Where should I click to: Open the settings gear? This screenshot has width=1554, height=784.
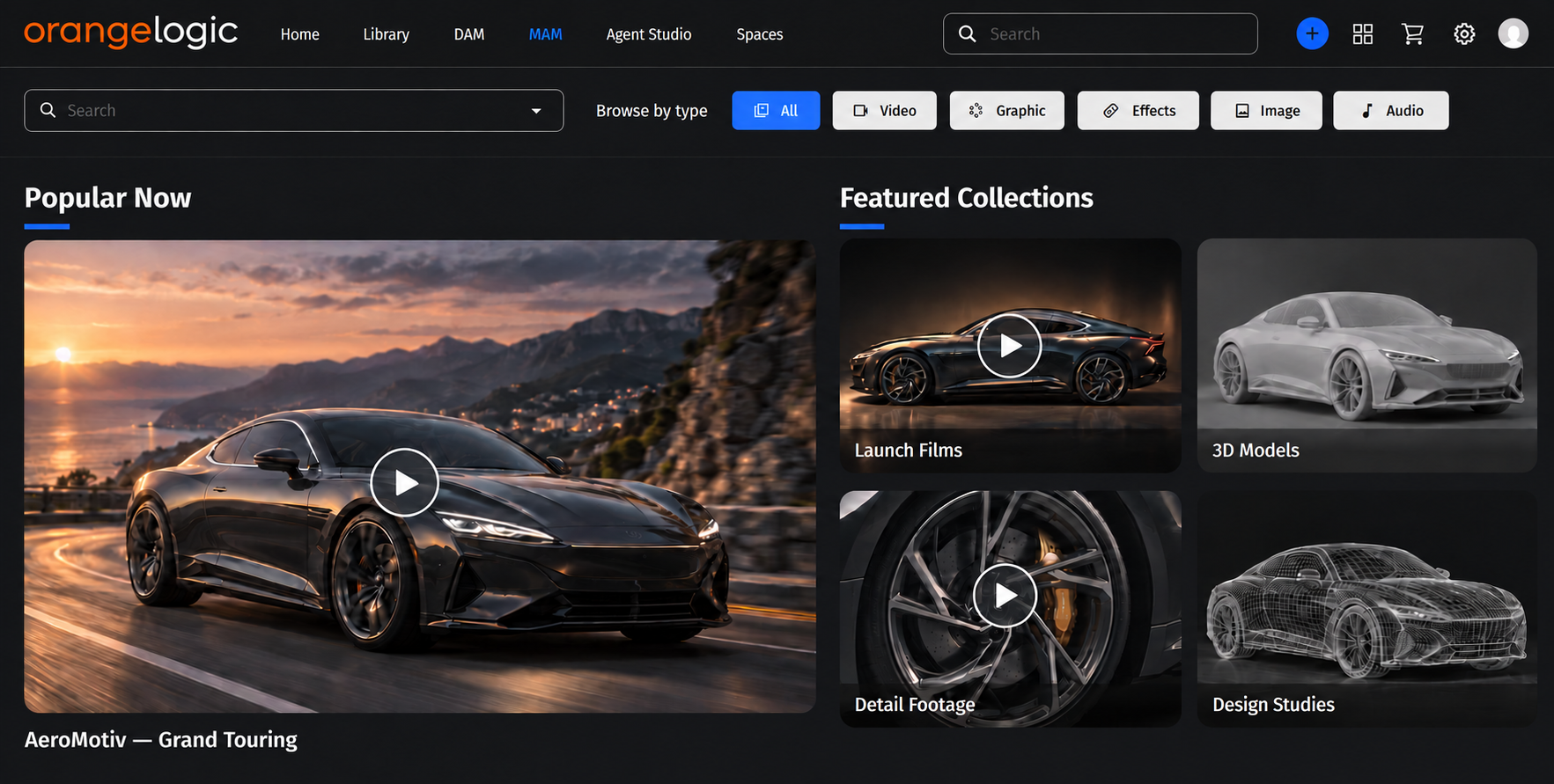[x=1463, y=34]
